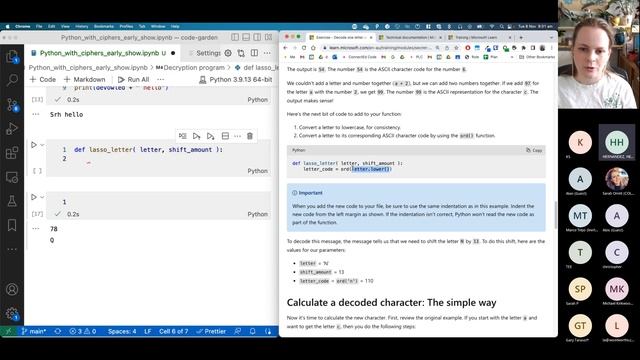Open the Accounts menu in VS Code
Image resolution: width=640 pixels, height=360 pixels.
(12, 289)
